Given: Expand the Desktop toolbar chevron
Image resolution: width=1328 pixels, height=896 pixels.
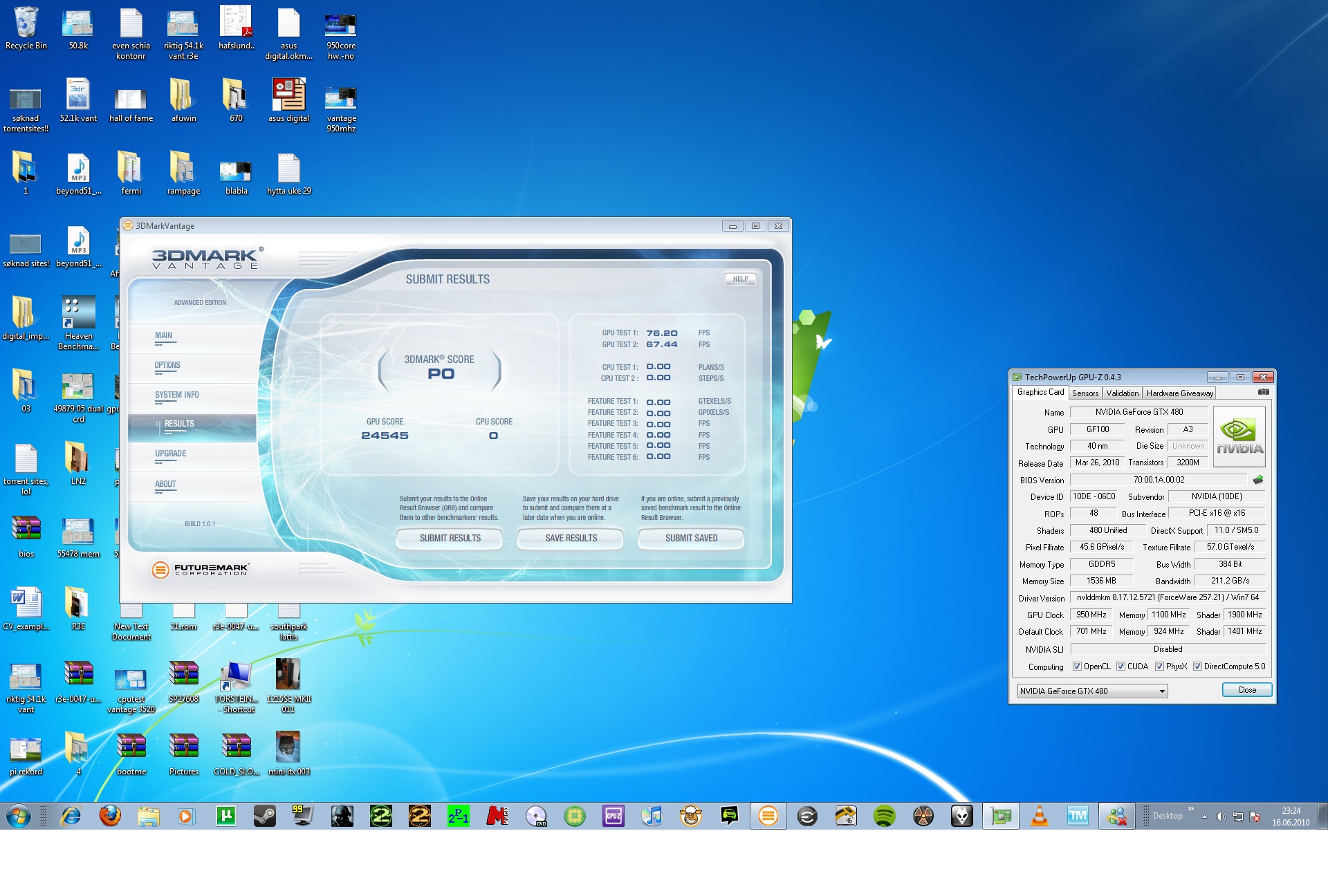Looking at the screenshot, I should [1190, 809].
